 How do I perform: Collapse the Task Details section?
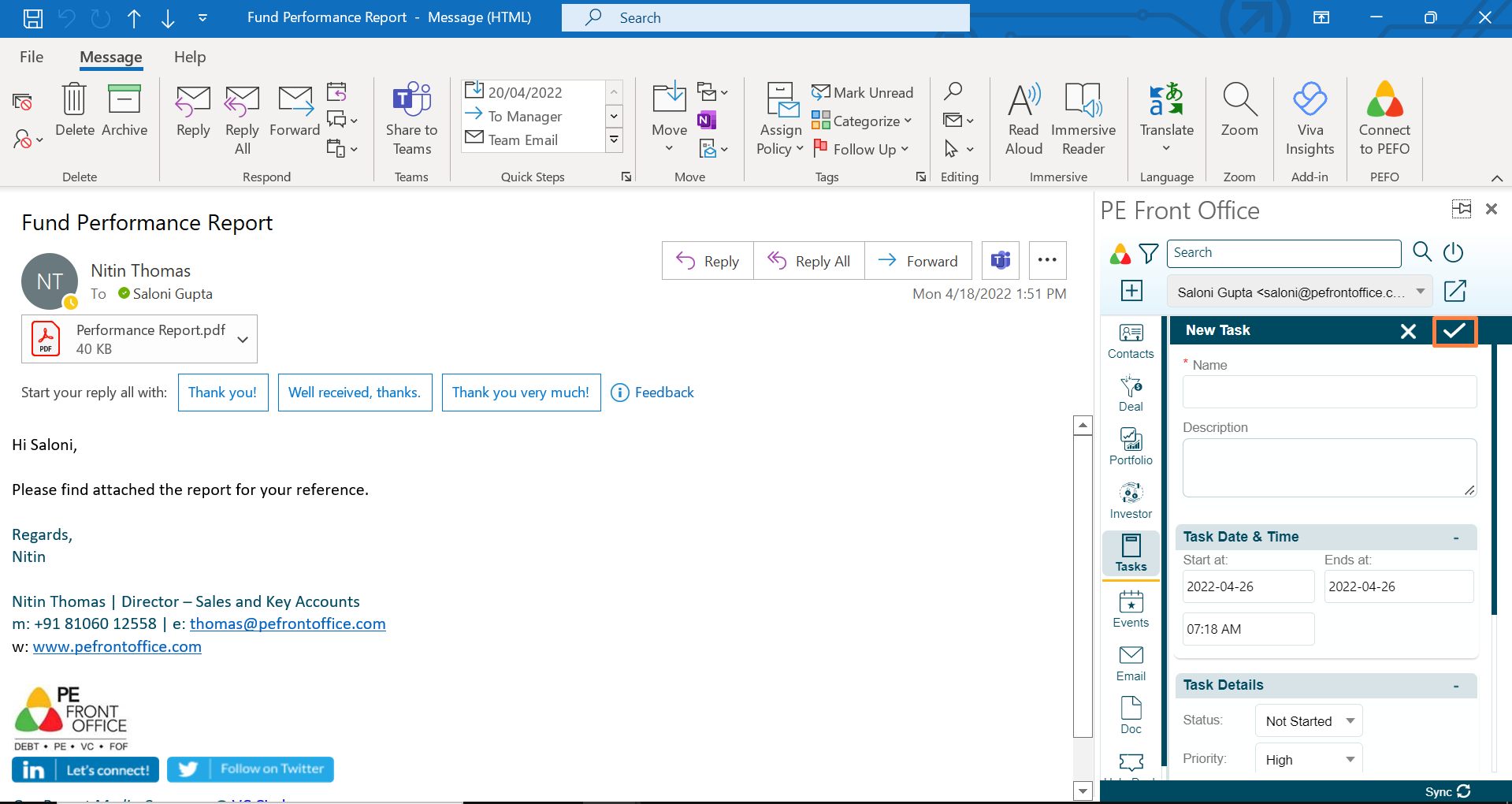point(1455,686)
